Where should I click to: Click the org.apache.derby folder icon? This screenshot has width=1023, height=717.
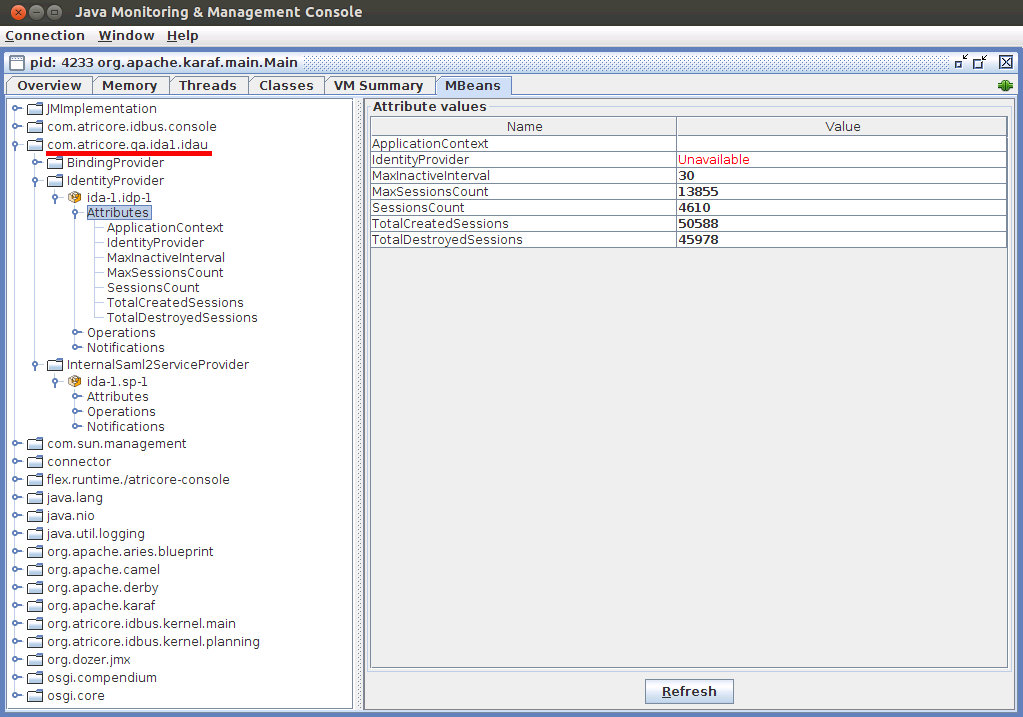click(35, 588)
